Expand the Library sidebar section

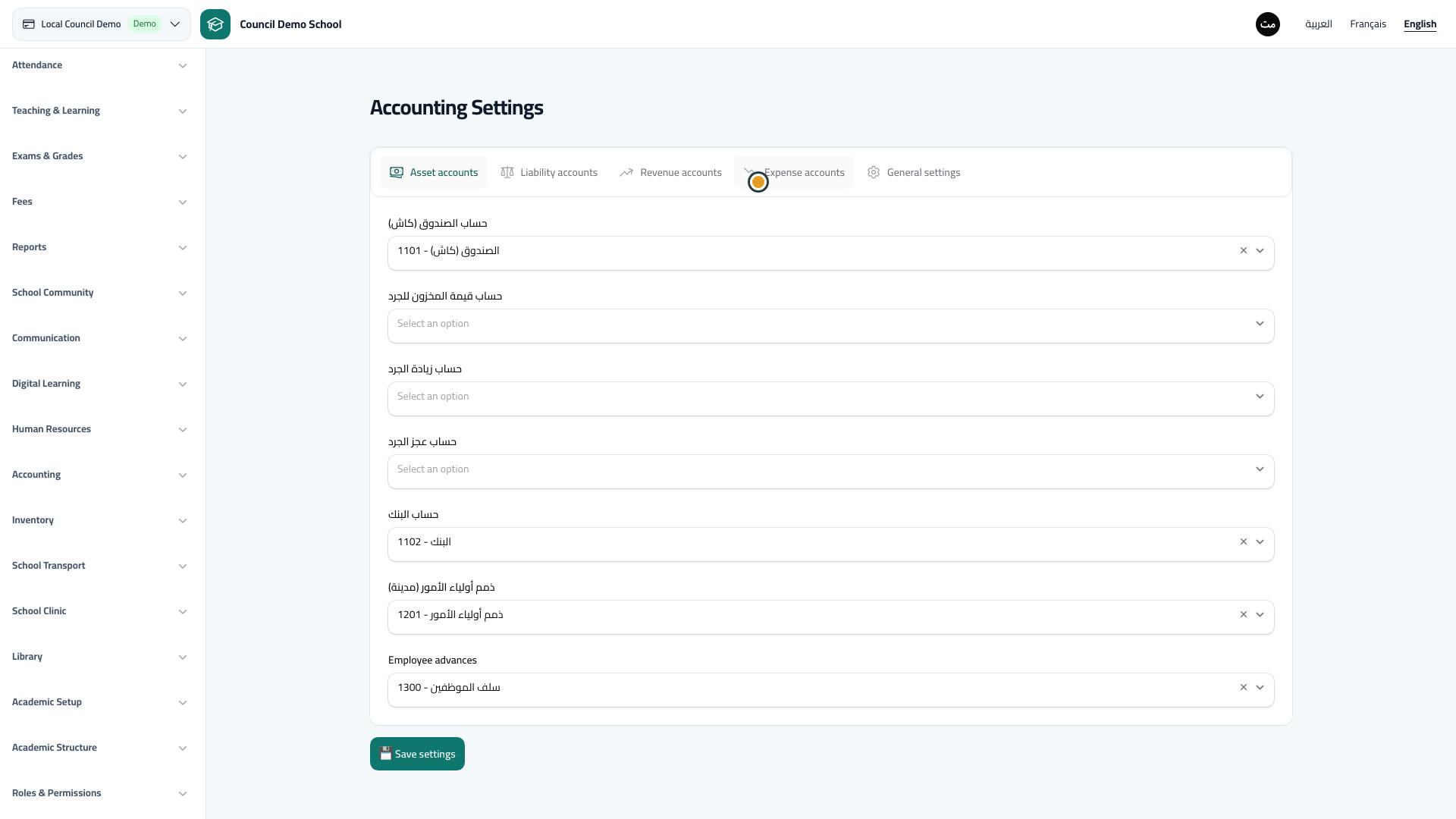tap(99, 657)
